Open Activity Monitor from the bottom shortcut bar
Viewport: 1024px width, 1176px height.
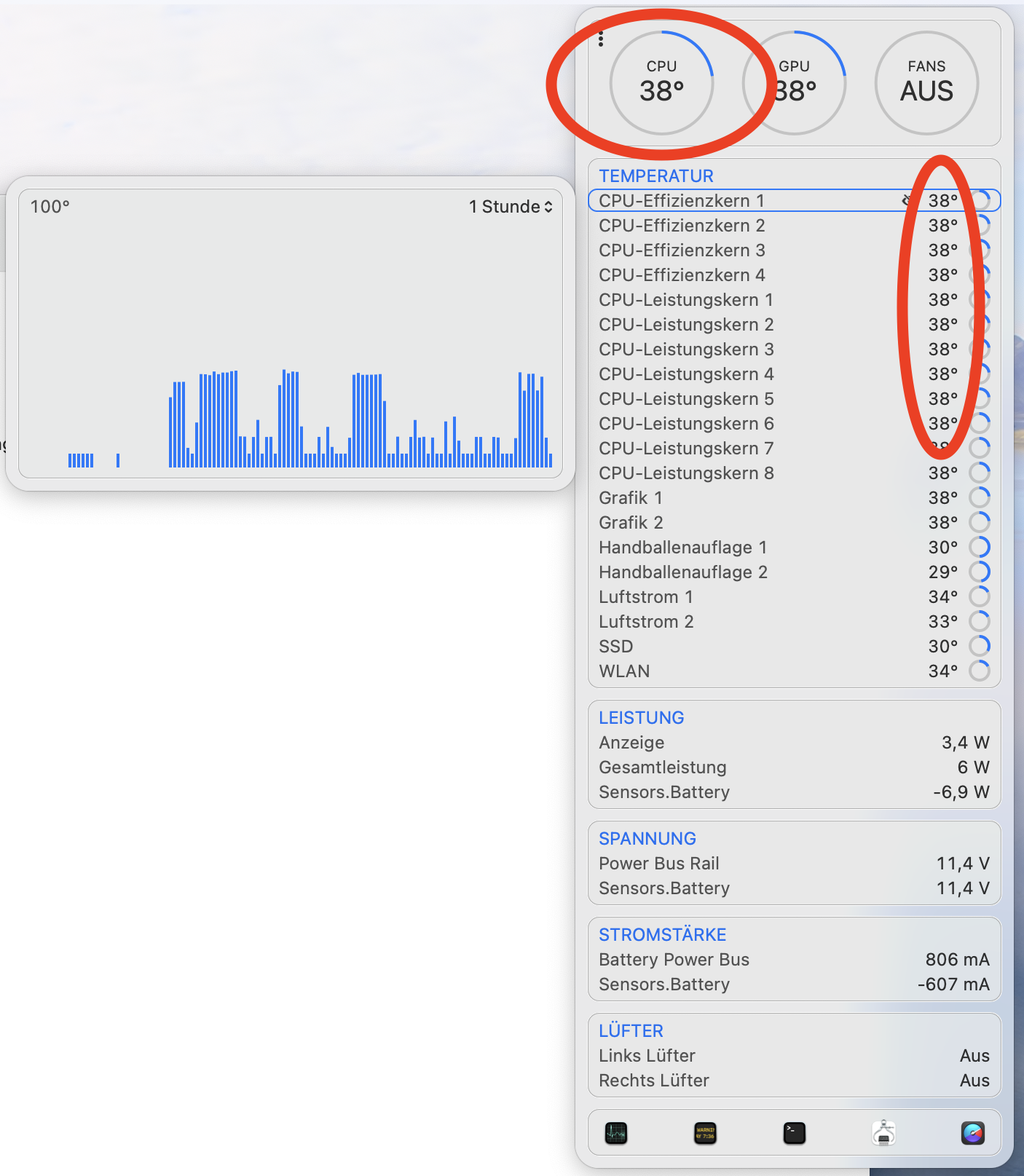(616, 1133)
